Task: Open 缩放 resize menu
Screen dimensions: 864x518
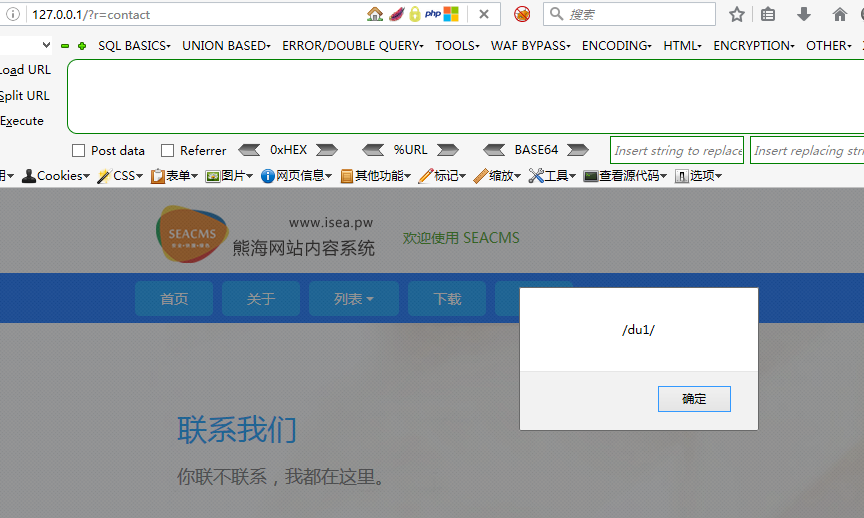Action: tap(497, 176)
